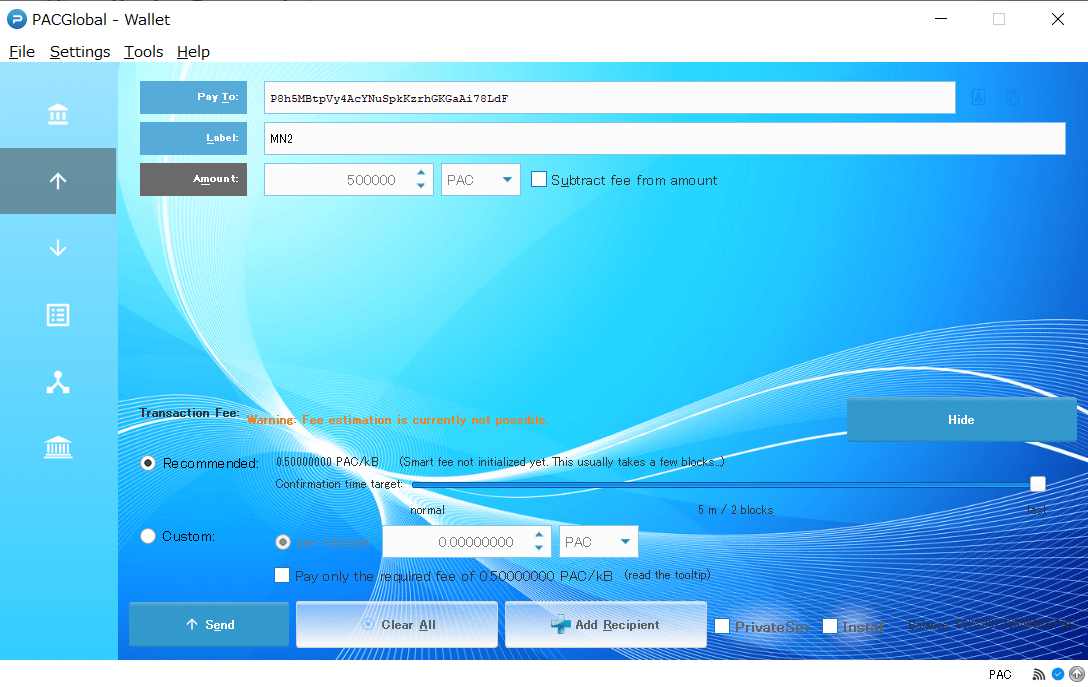Enable Subtract fee from amount checkbox

pyautogui.click(x=539, y=180)
